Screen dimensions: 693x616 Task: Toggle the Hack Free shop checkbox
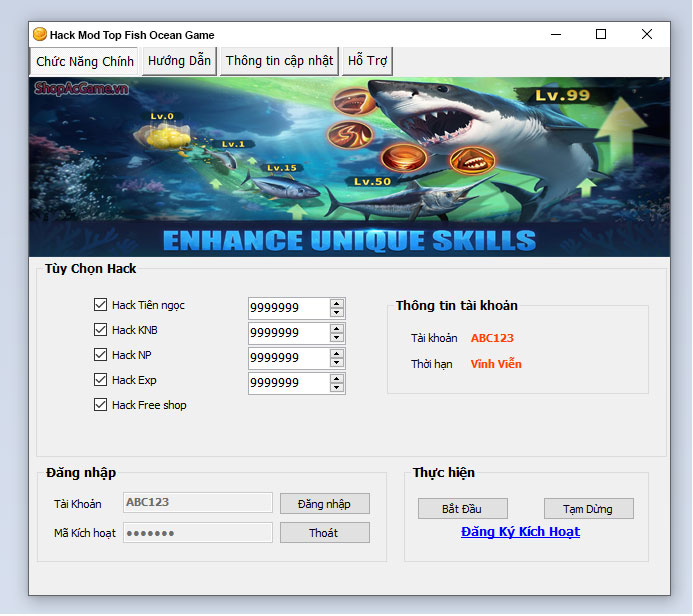click(100, 405)
